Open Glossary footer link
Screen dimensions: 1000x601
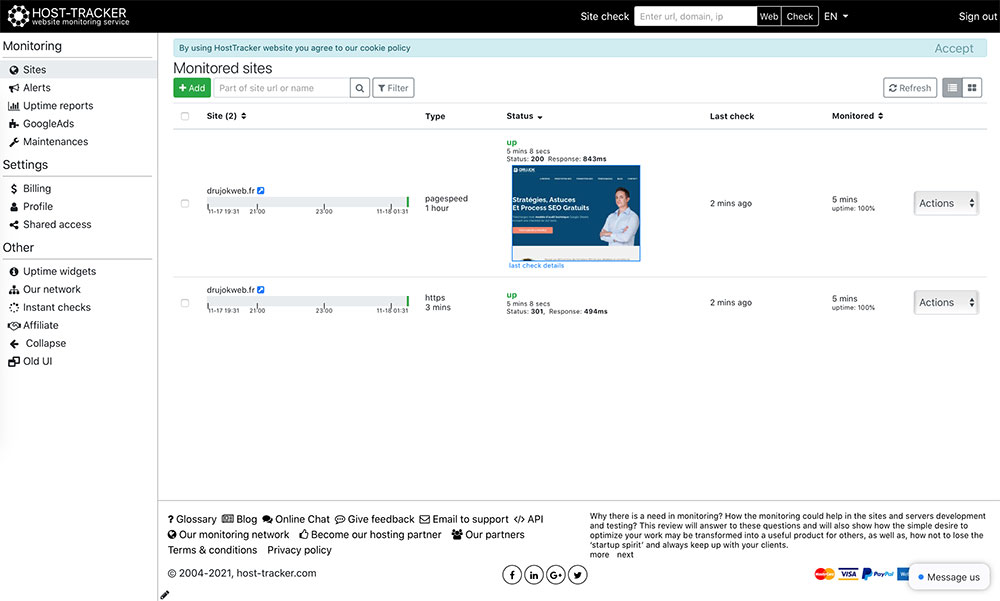coord(192,519)
